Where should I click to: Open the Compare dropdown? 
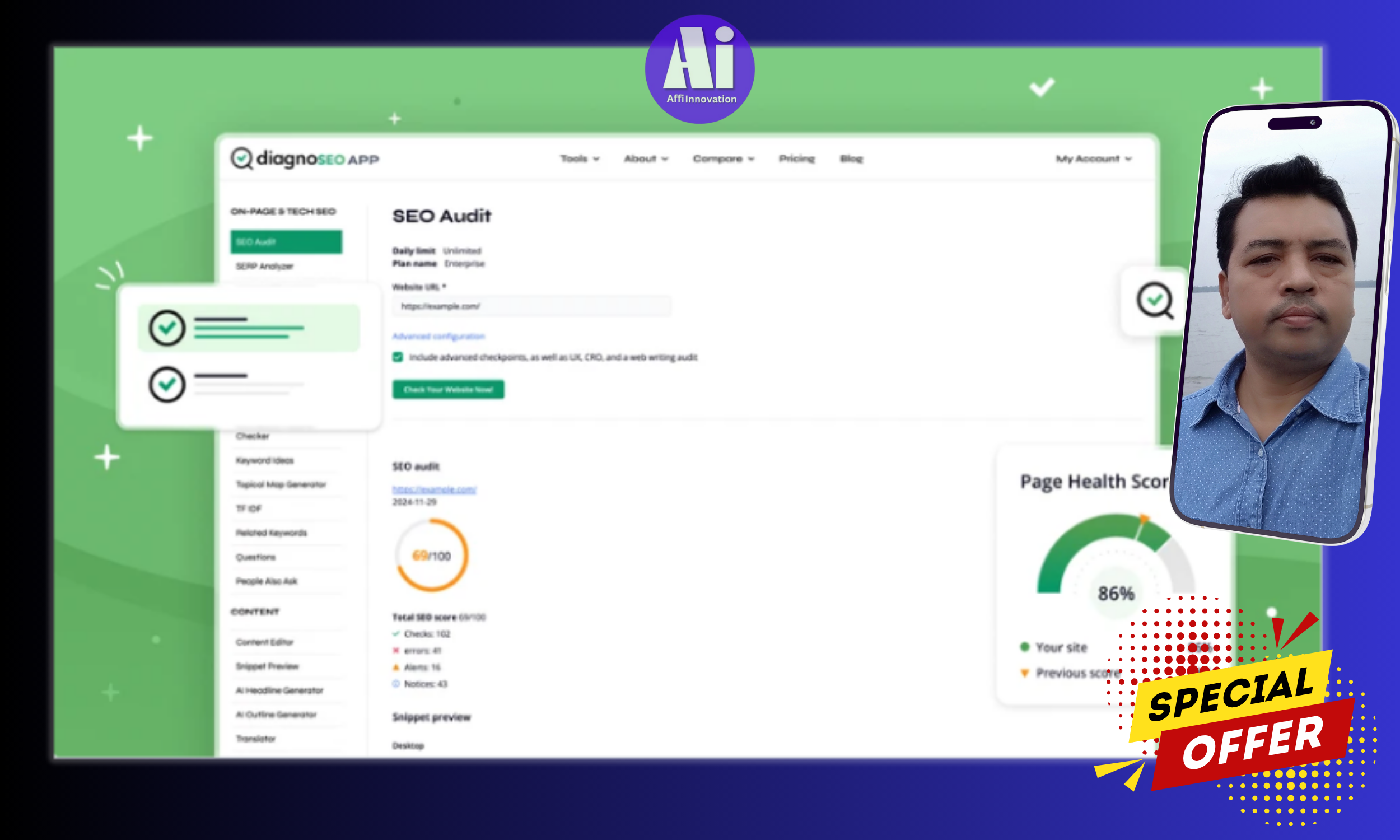coord(723,158)
